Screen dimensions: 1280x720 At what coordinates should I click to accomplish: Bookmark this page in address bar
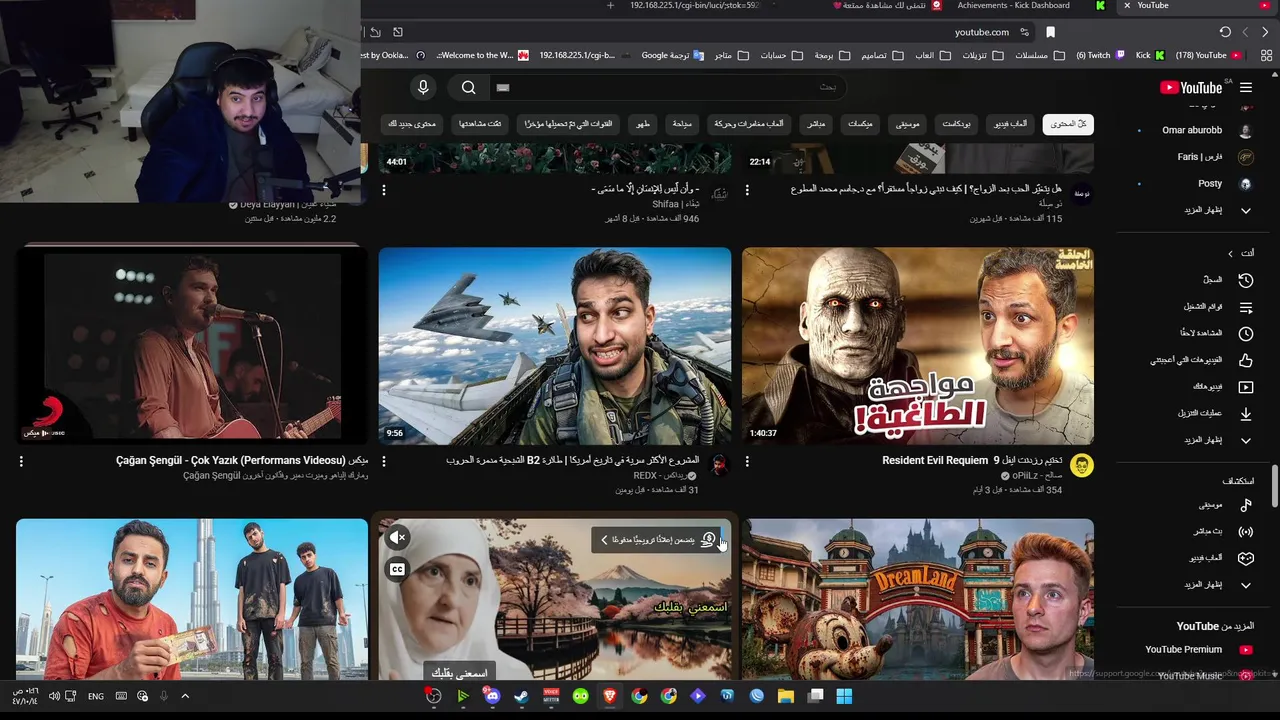tap(1050, 32)
